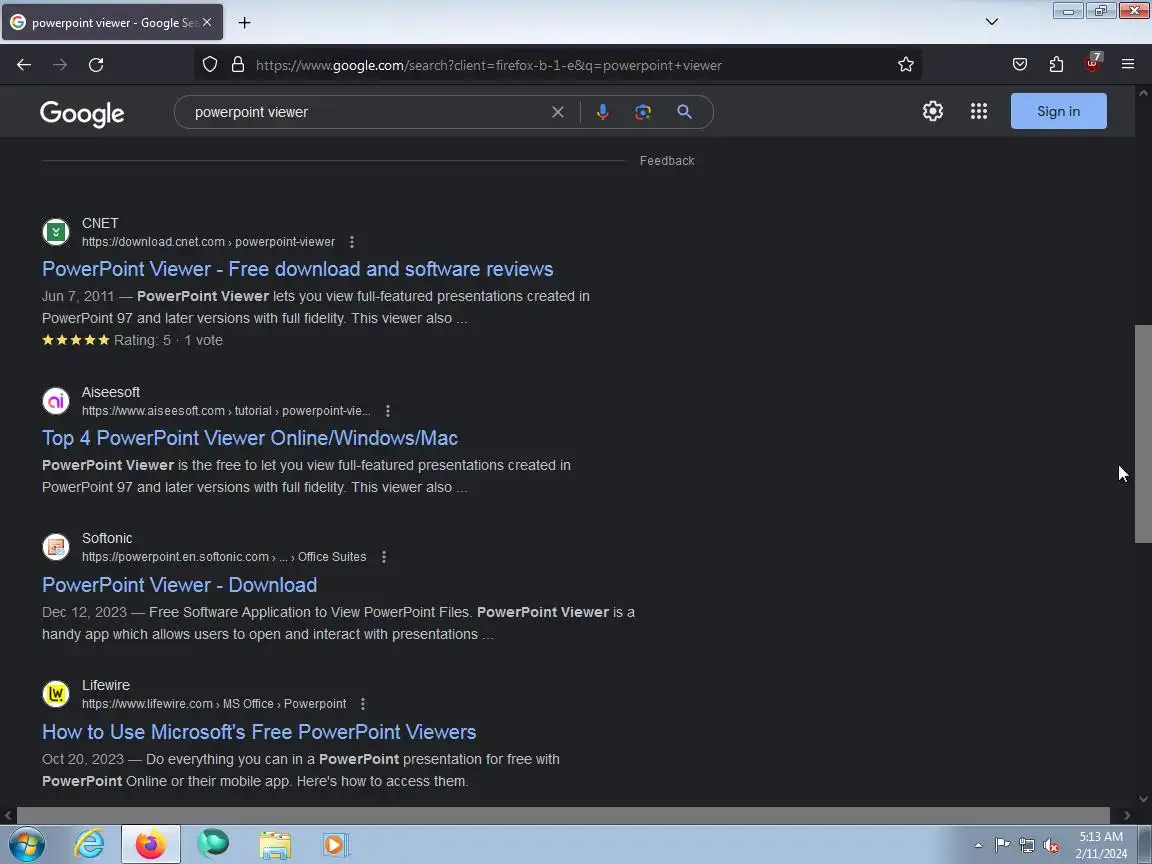The height and width of the screenshot is (864, 1152).
Task: Open three-dot menu for Lifewire result
Action: pyautogui.click(x=363, y=704)
